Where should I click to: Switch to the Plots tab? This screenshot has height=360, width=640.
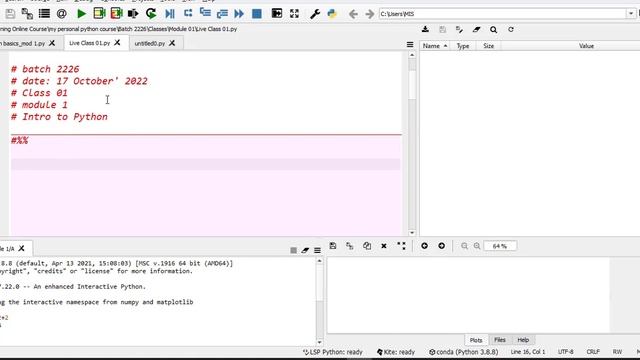pos(476,340)
